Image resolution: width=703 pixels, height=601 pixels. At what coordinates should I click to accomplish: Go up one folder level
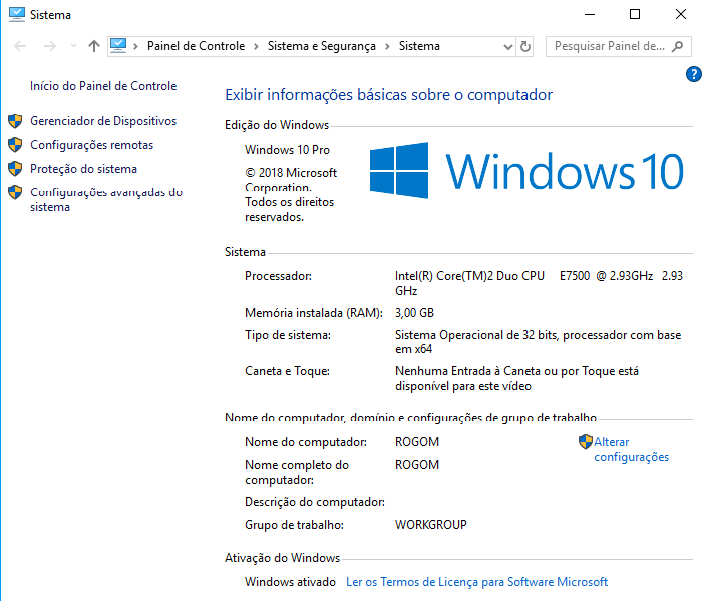(x=94, y=46)
